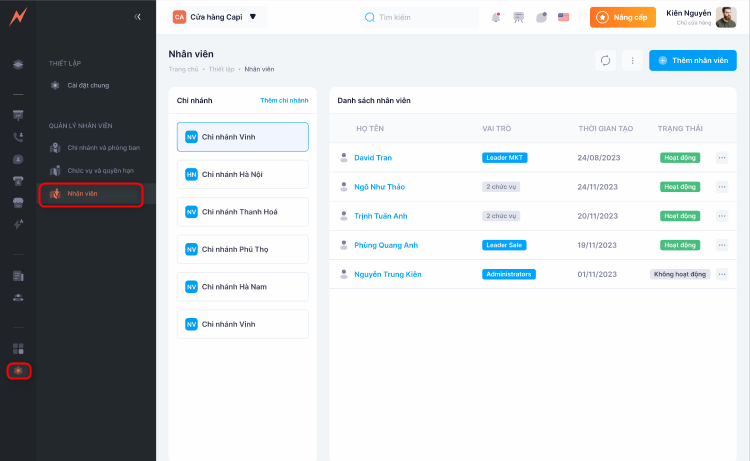Open the notifications bell
This screenshot has height=461, width=750.
tap(496, 17)
